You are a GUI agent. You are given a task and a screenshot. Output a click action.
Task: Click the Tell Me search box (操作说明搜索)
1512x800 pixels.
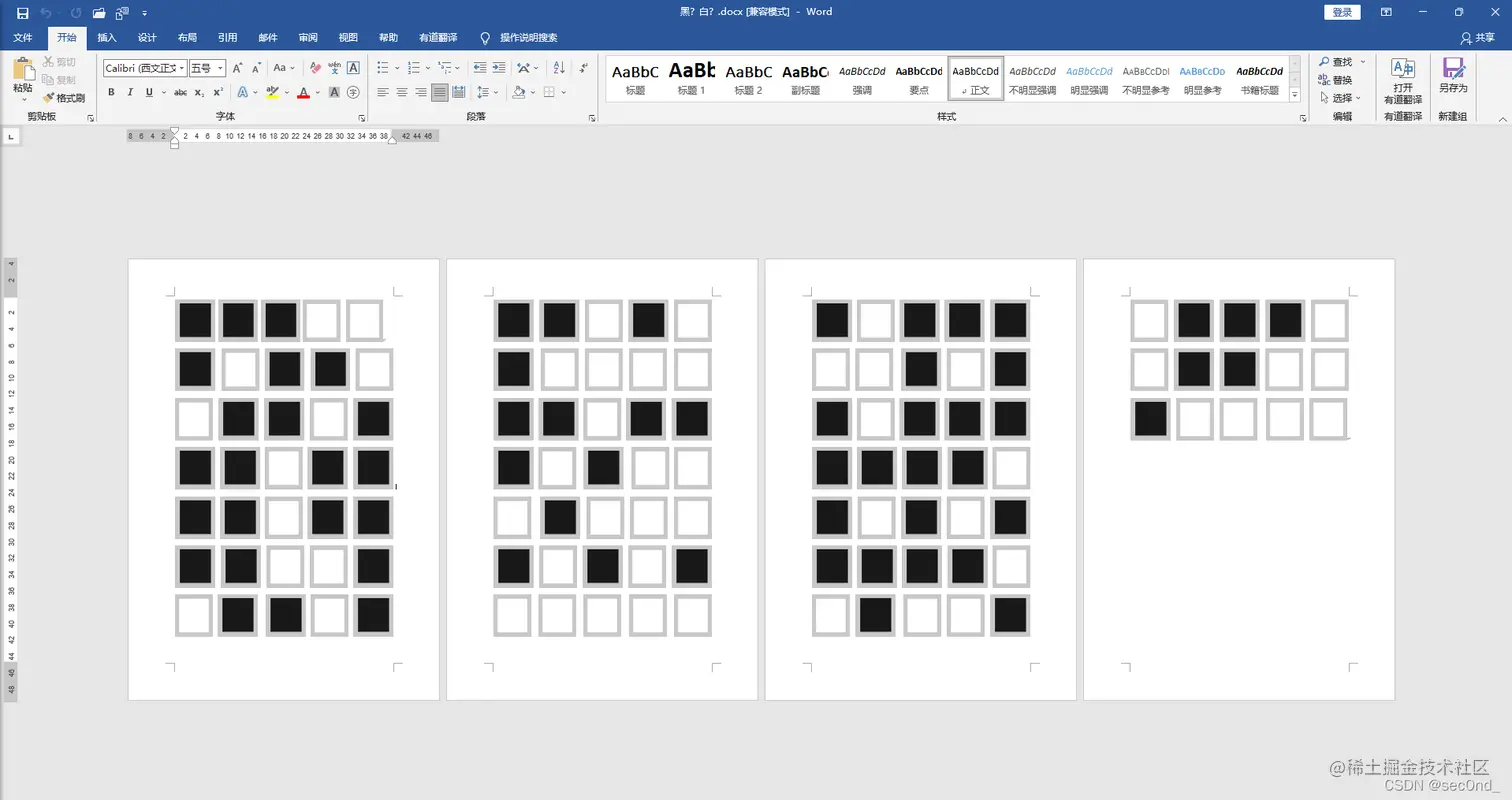pos(519,38)
